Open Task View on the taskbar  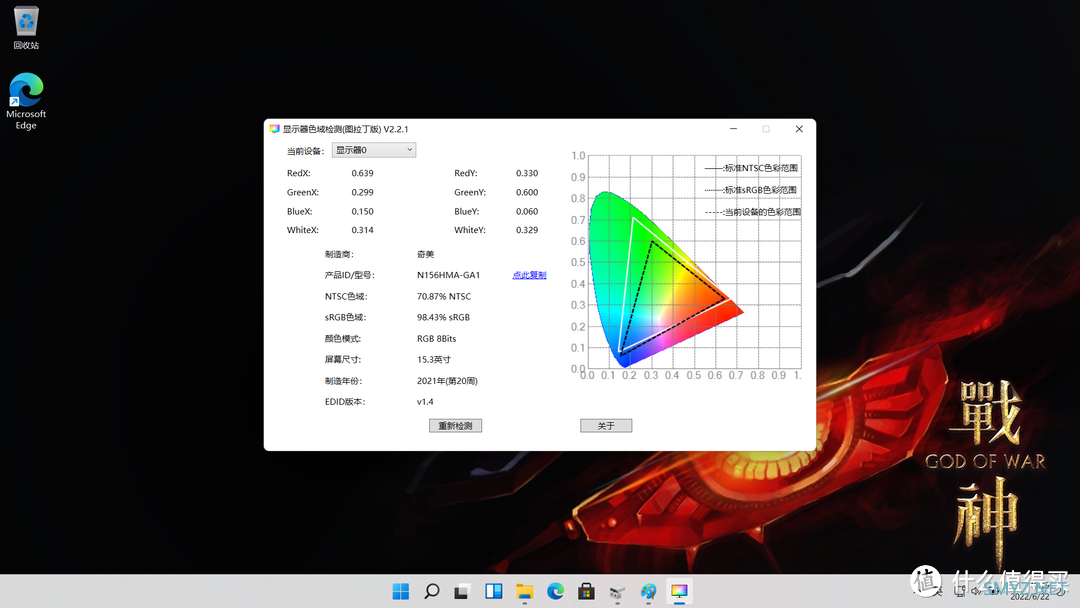point(462,591)
